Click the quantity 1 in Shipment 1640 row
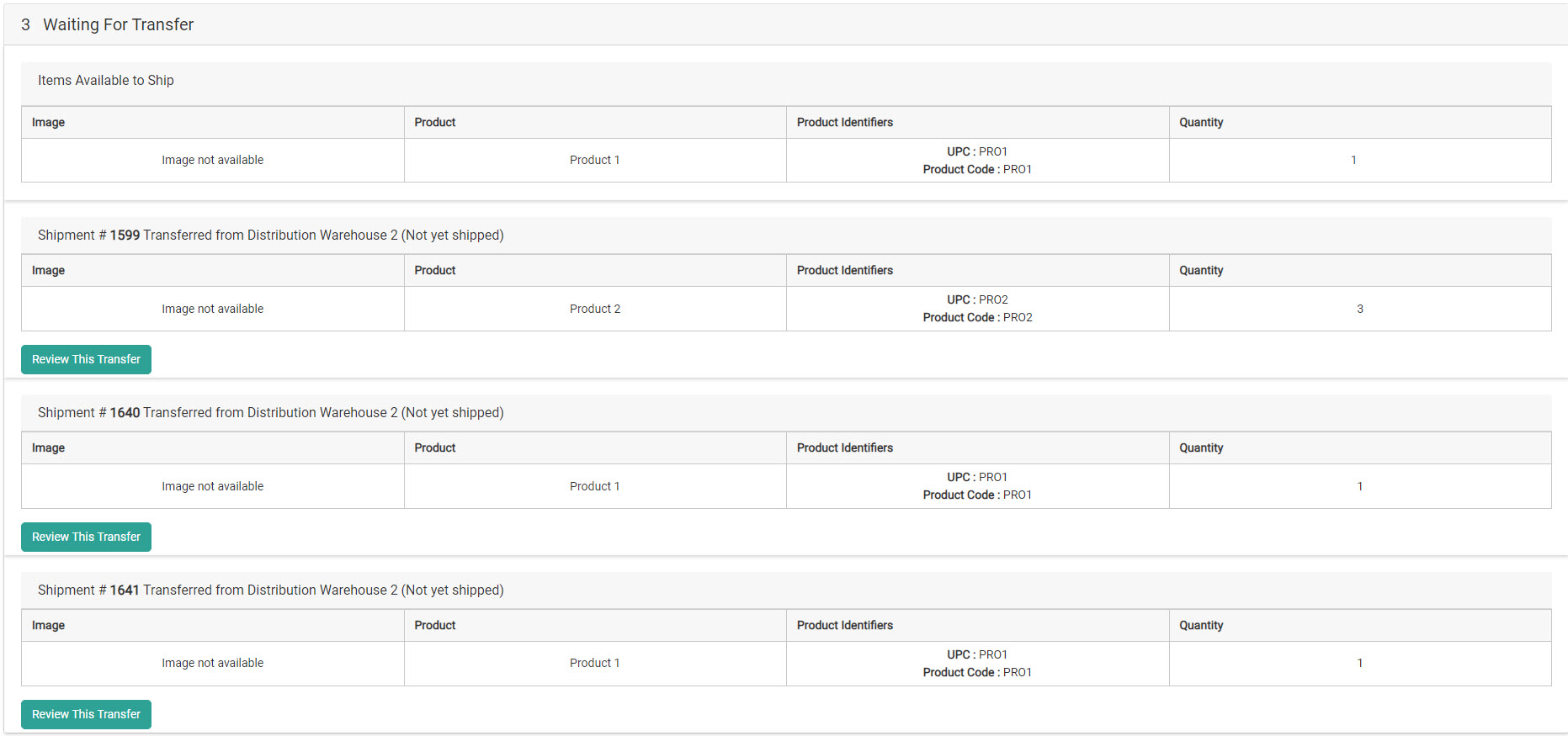Screen dimensions: 1568x736 pos(1360,486)
